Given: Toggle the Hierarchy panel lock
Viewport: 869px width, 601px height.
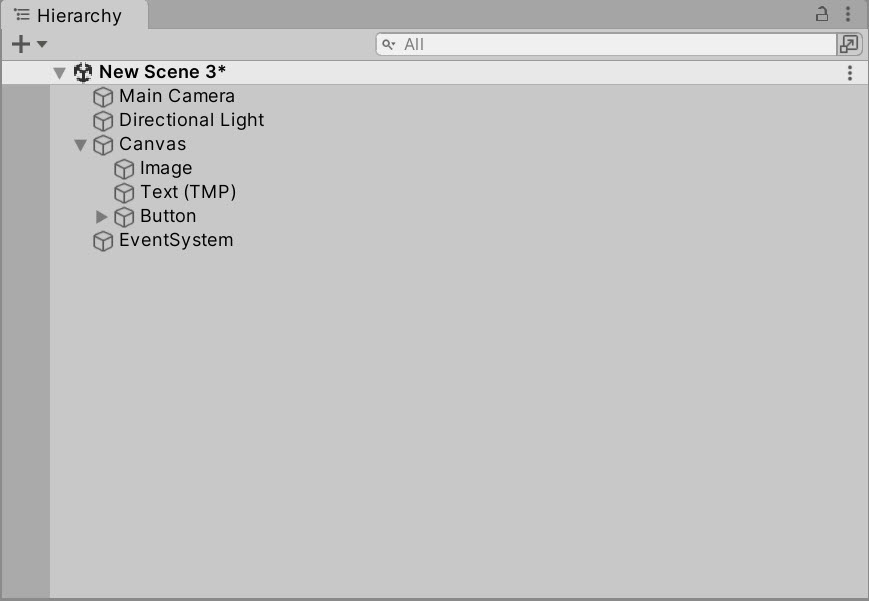Looking at the screenshot, I should click(x=822, y=14).
